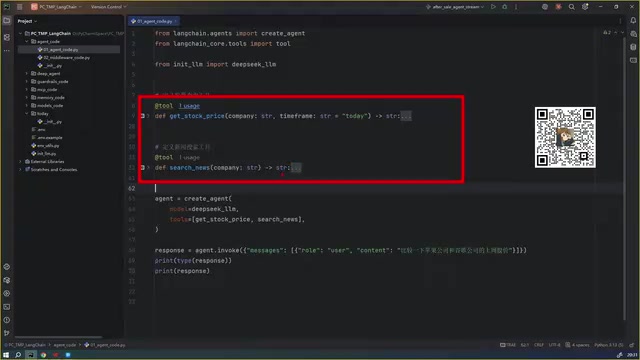Open 02_middleware_code.py in project tree
The height and width of the screenshot is (360, 640).
point(63,58)
